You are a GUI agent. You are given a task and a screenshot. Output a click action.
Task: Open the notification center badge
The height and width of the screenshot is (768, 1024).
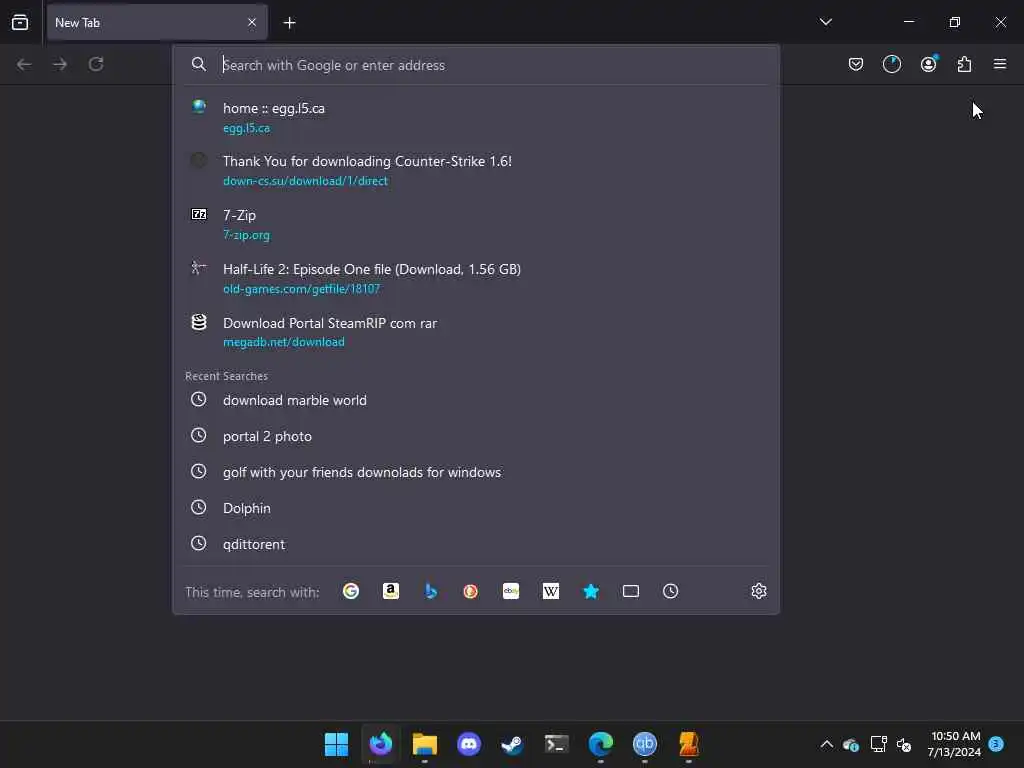pos(996,744)
